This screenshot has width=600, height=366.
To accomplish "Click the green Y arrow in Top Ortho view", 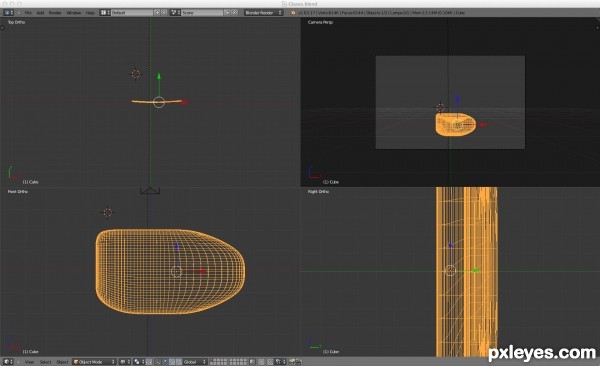I will 159,76.
